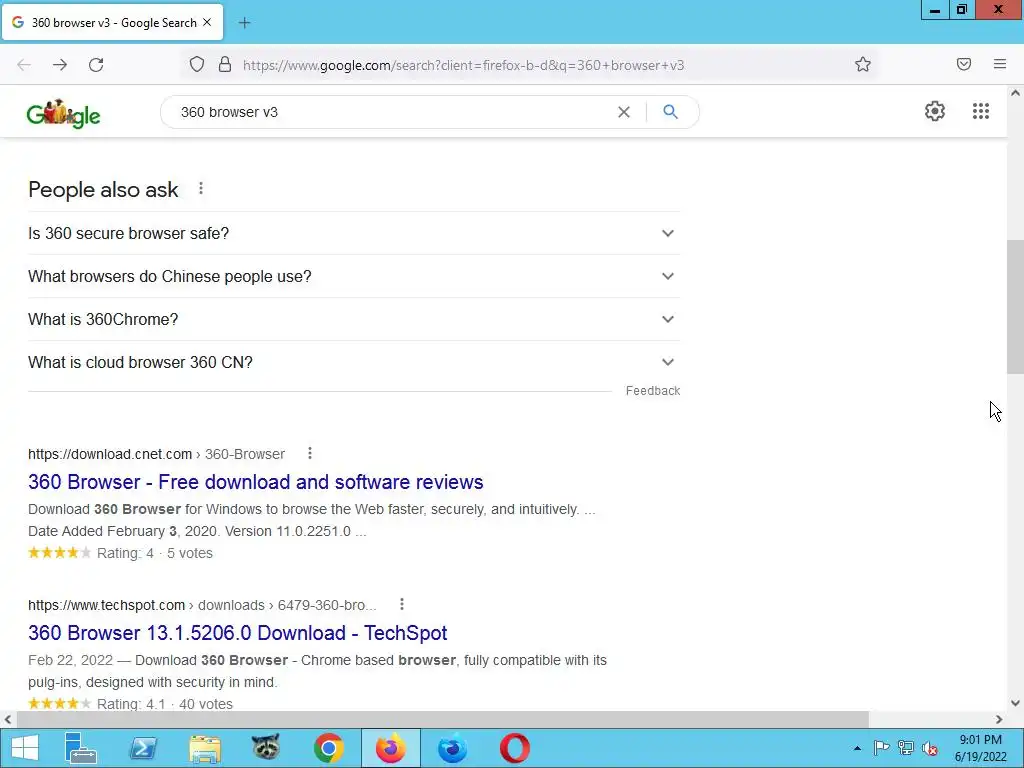
Task: Clear the Google search box text
Action: click(624, 112)
